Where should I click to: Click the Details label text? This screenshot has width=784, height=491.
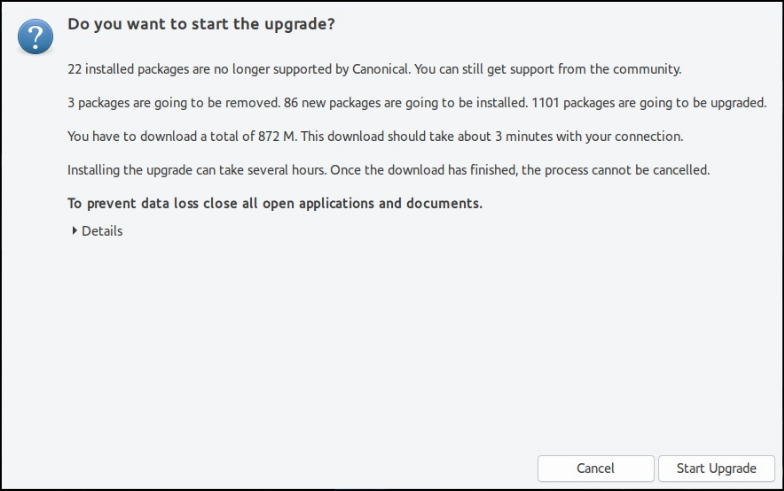(102, 231)
